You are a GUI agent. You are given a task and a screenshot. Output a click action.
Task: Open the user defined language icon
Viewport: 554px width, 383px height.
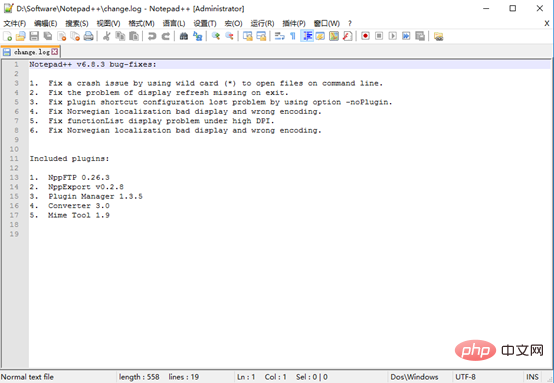(x=320, y=36)
